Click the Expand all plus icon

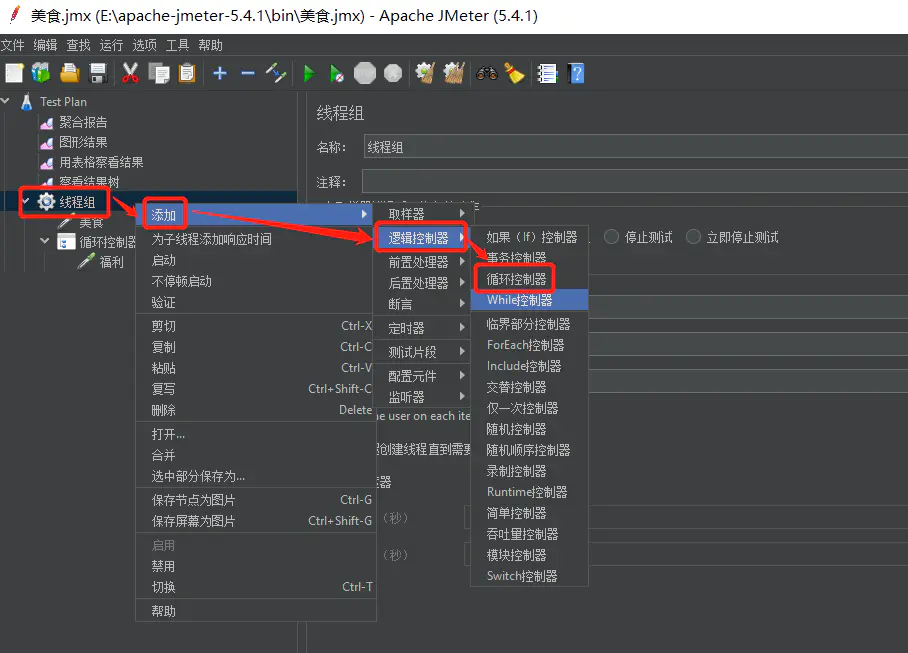click(219, 73)
